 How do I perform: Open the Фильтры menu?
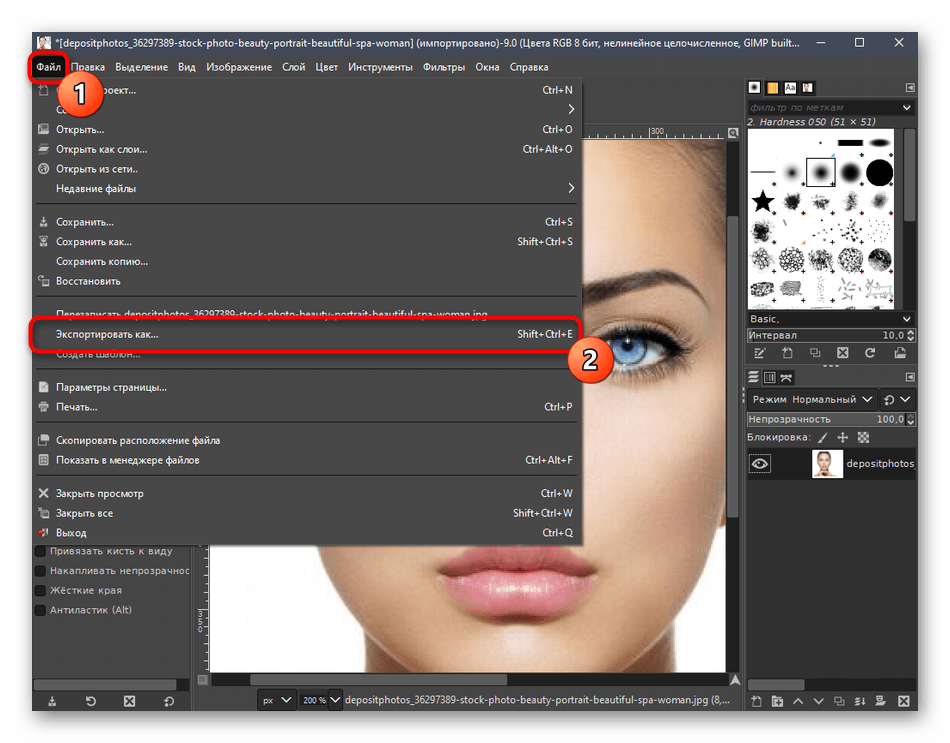pos(443,67)
